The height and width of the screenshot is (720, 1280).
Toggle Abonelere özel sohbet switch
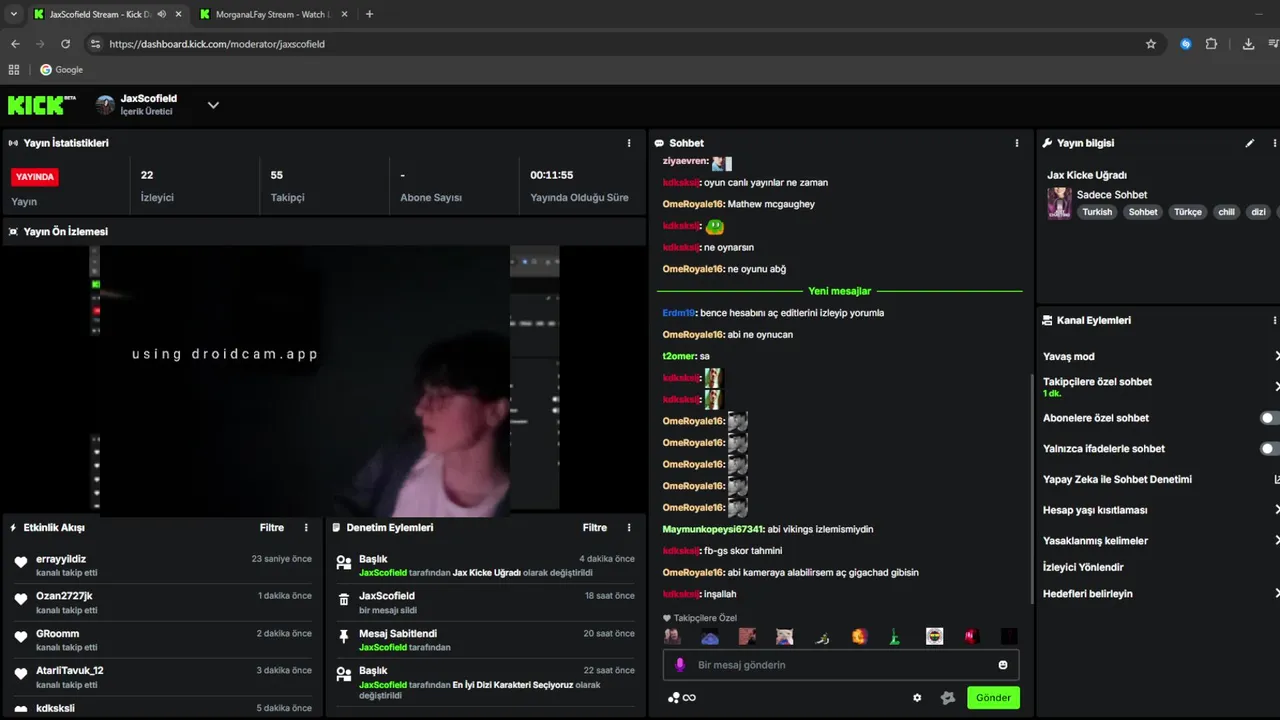(x=1269, y=418)
